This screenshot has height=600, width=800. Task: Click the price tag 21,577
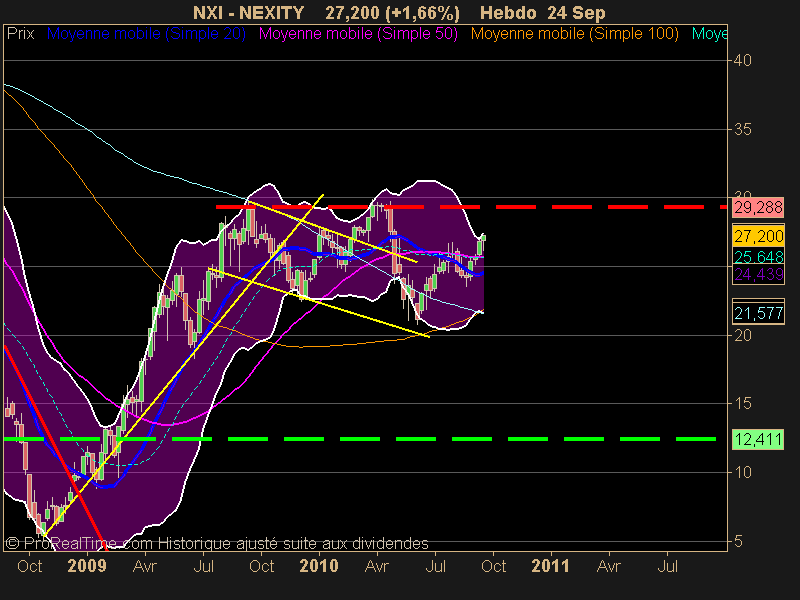pyautogui.click(x=758, y=313)
